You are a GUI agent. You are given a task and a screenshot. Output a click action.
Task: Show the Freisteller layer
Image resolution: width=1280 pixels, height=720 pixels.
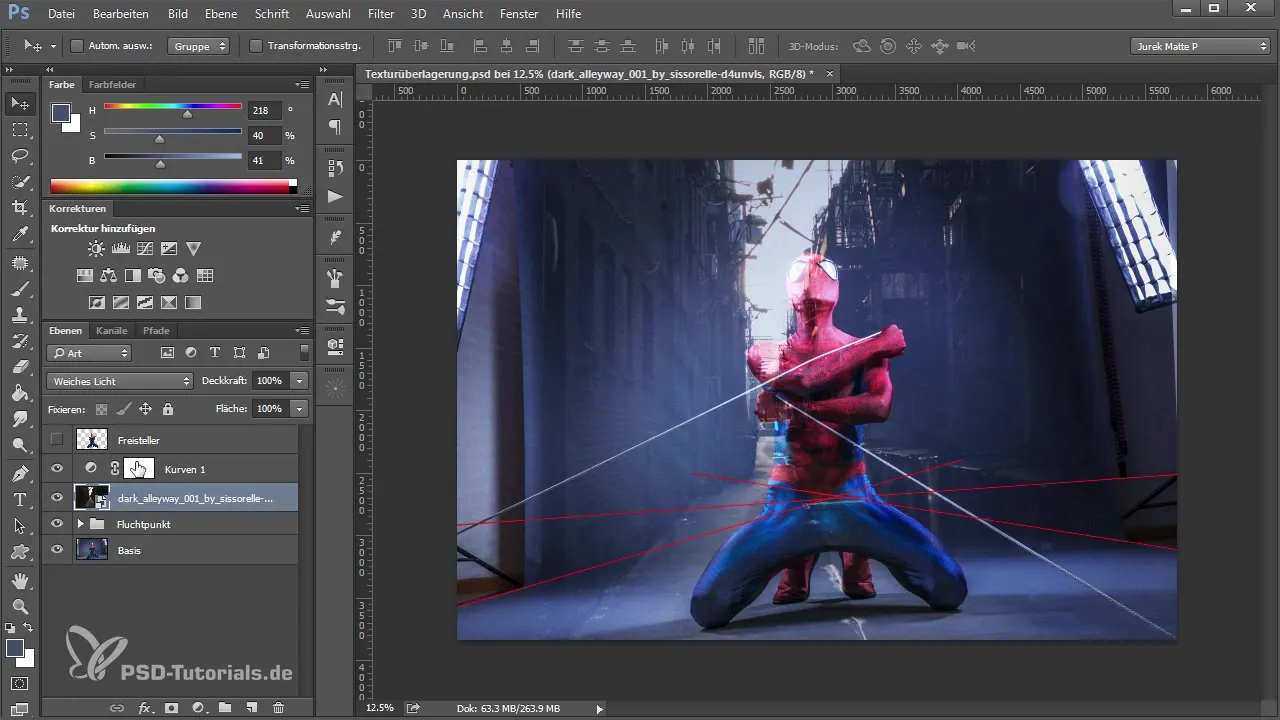click(x=57, y=439)
